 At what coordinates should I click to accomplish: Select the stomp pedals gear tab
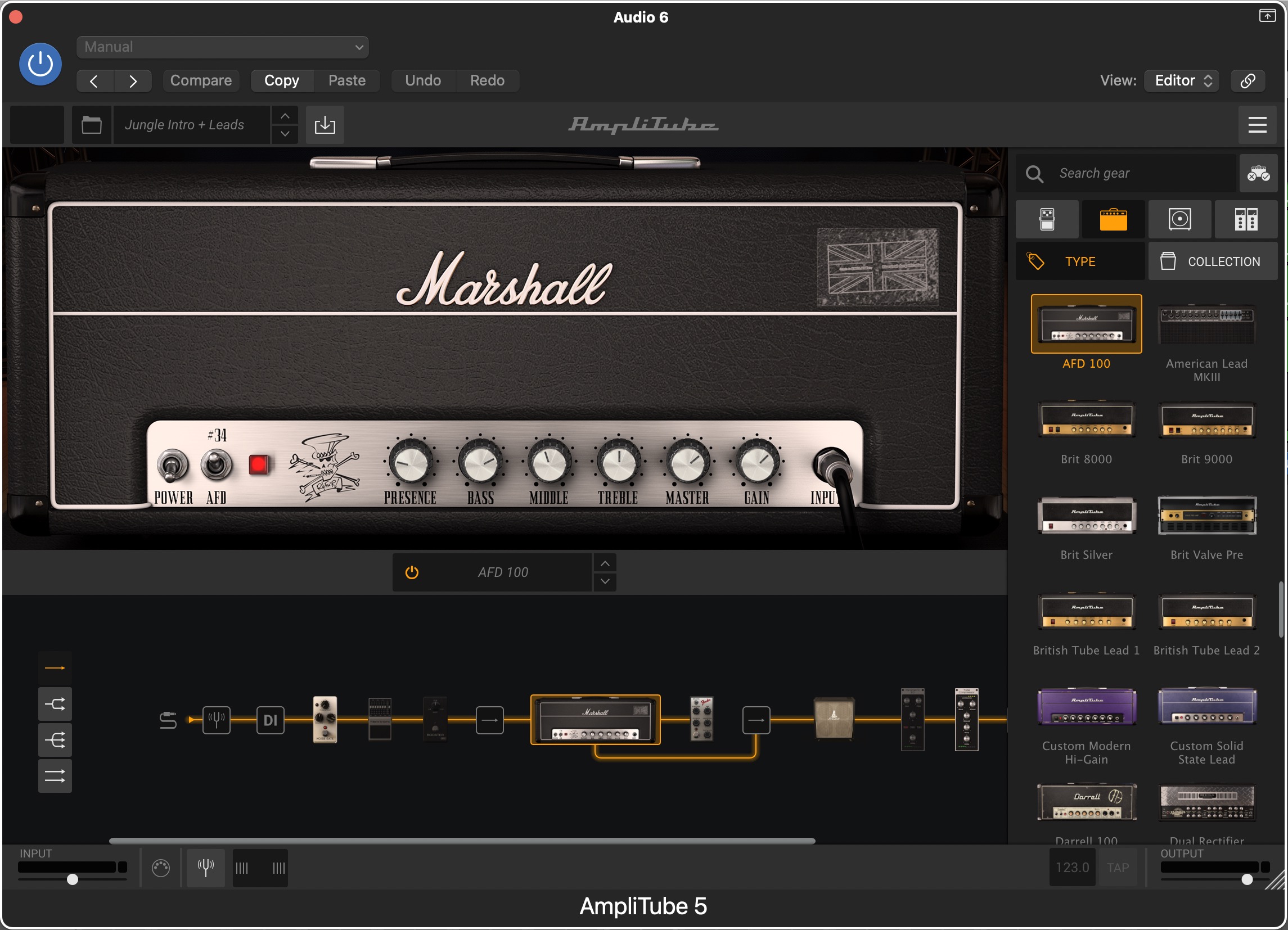pos(1047,220)
